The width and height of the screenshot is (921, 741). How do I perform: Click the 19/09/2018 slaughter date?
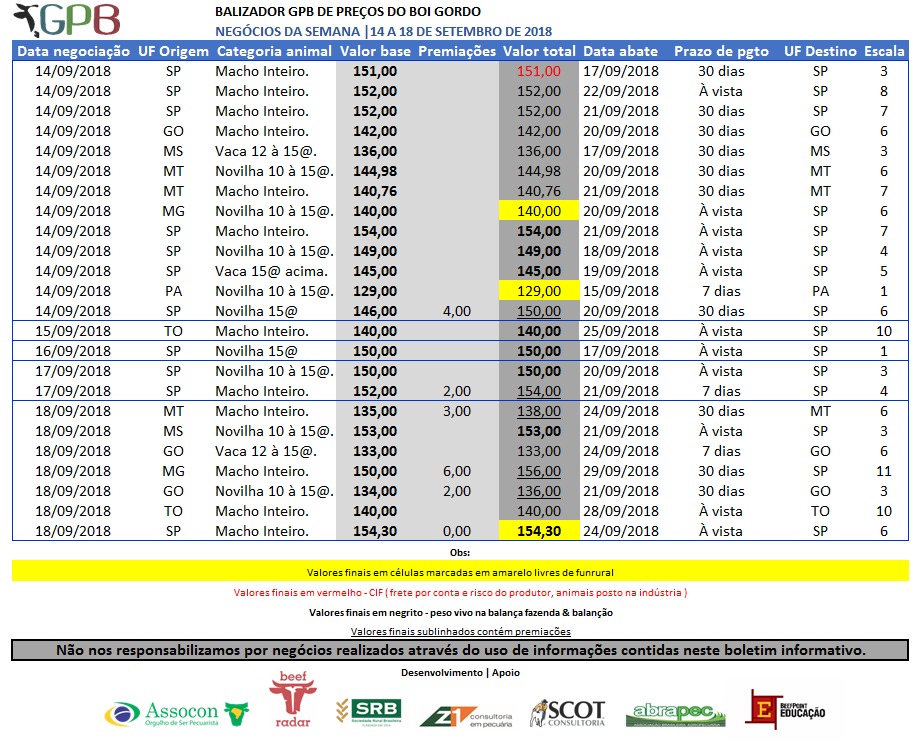click(x=621, y=271)
